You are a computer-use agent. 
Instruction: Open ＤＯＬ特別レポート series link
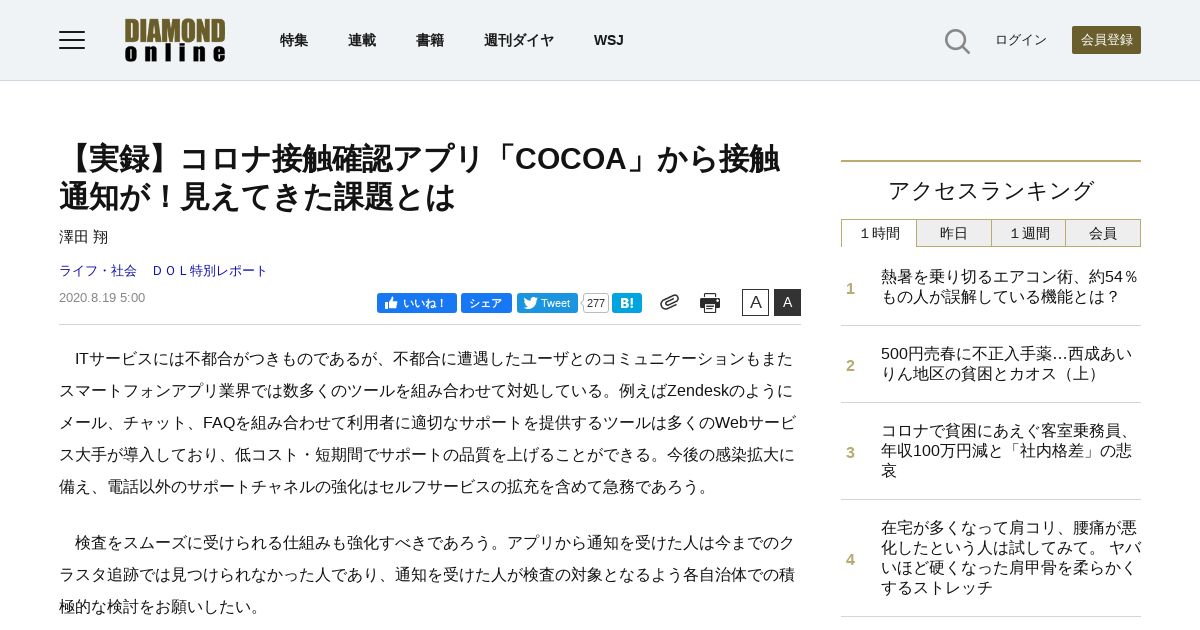(x=209, y=271)
